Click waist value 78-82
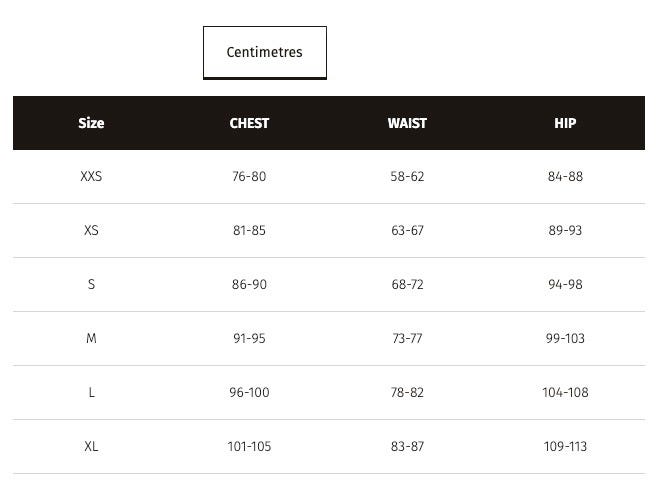Viewport: 658px width, 495px height. point(407,392)
